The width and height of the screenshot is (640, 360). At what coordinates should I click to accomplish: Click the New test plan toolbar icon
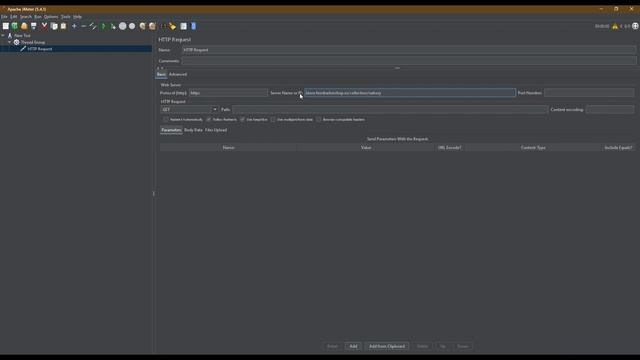pyautogui.click(x=6, y=26)
